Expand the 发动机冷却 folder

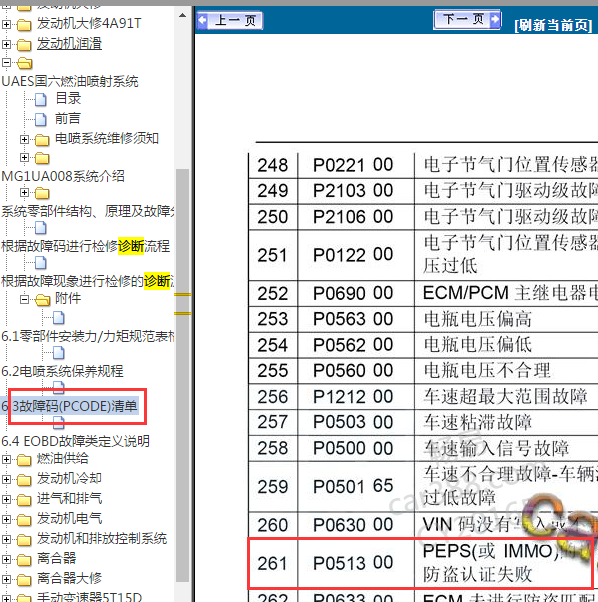pyautogui.click(x=6, y=479)
